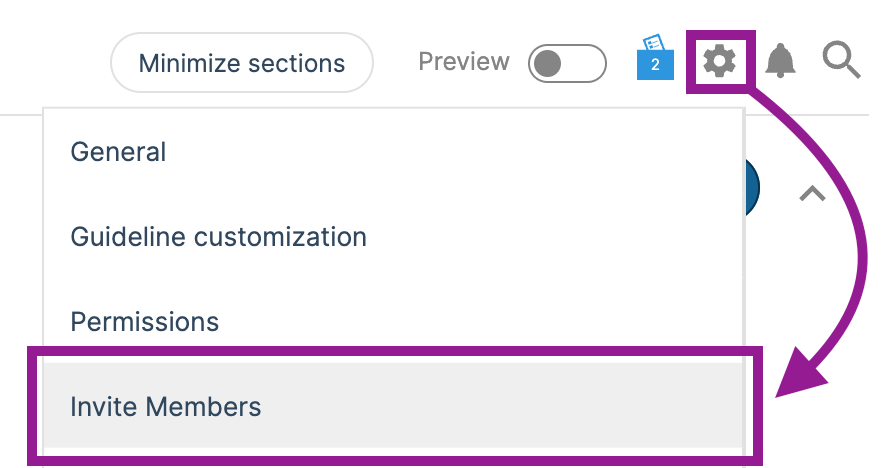Open notifications with the bell icon
The height and width of the screenshot is (468, 884).
point(780,60)
